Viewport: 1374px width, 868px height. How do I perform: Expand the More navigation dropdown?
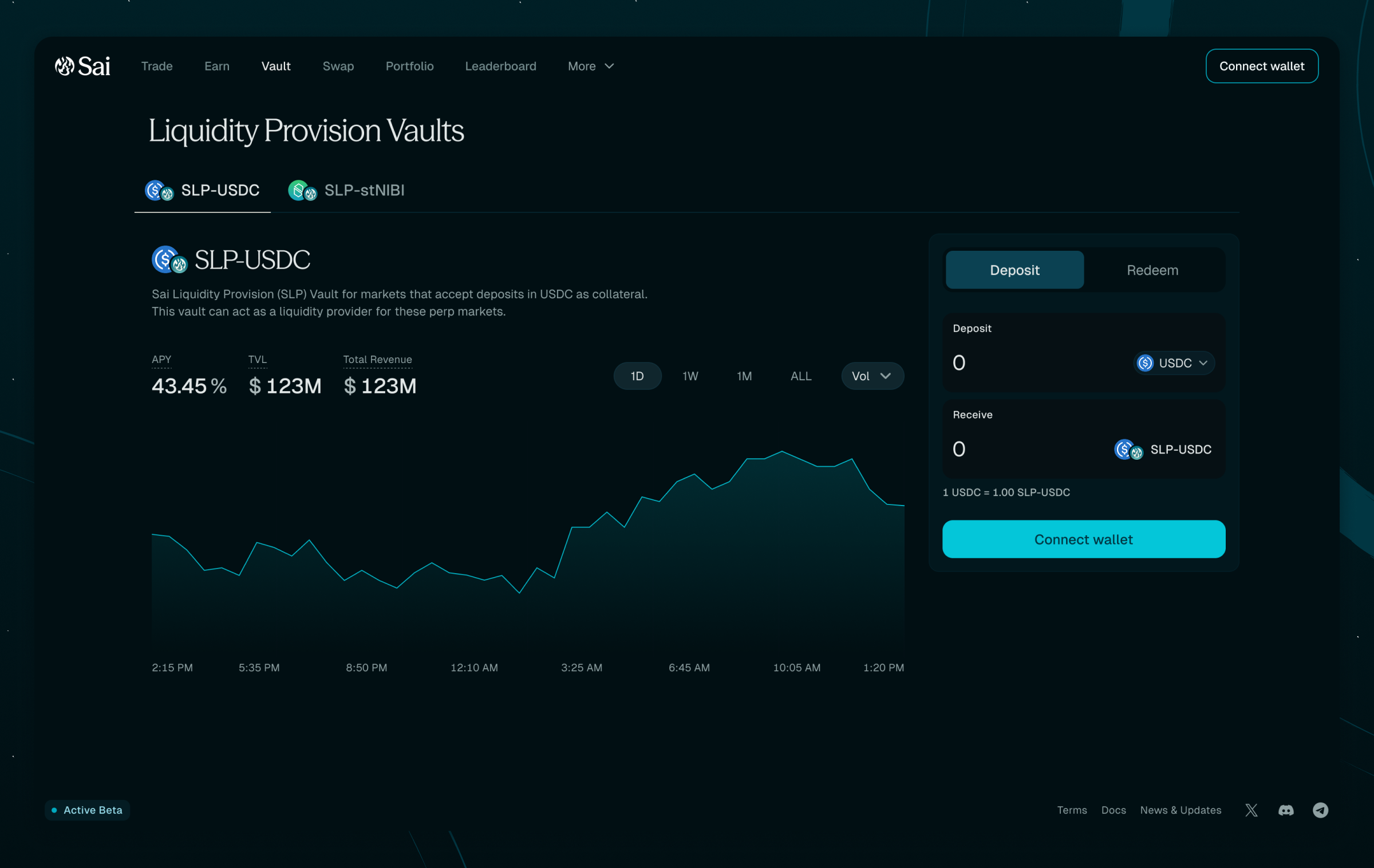pyautogui.click(x=591, y=66)
